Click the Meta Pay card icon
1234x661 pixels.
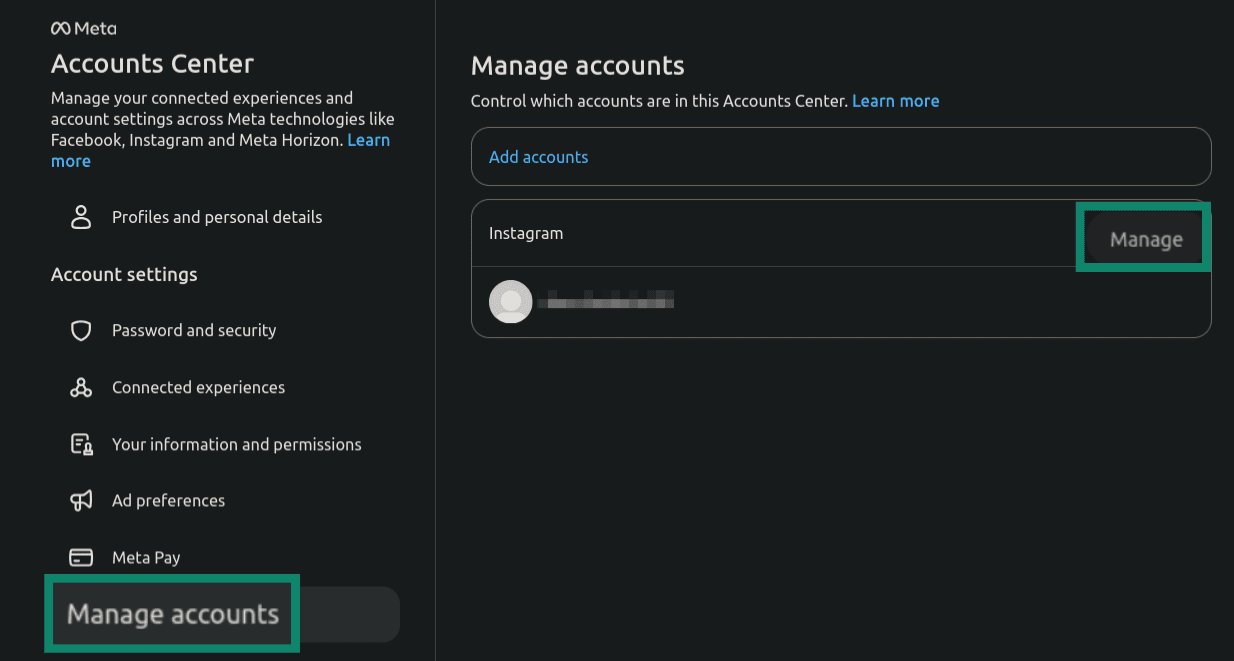[x=81, y=558]
